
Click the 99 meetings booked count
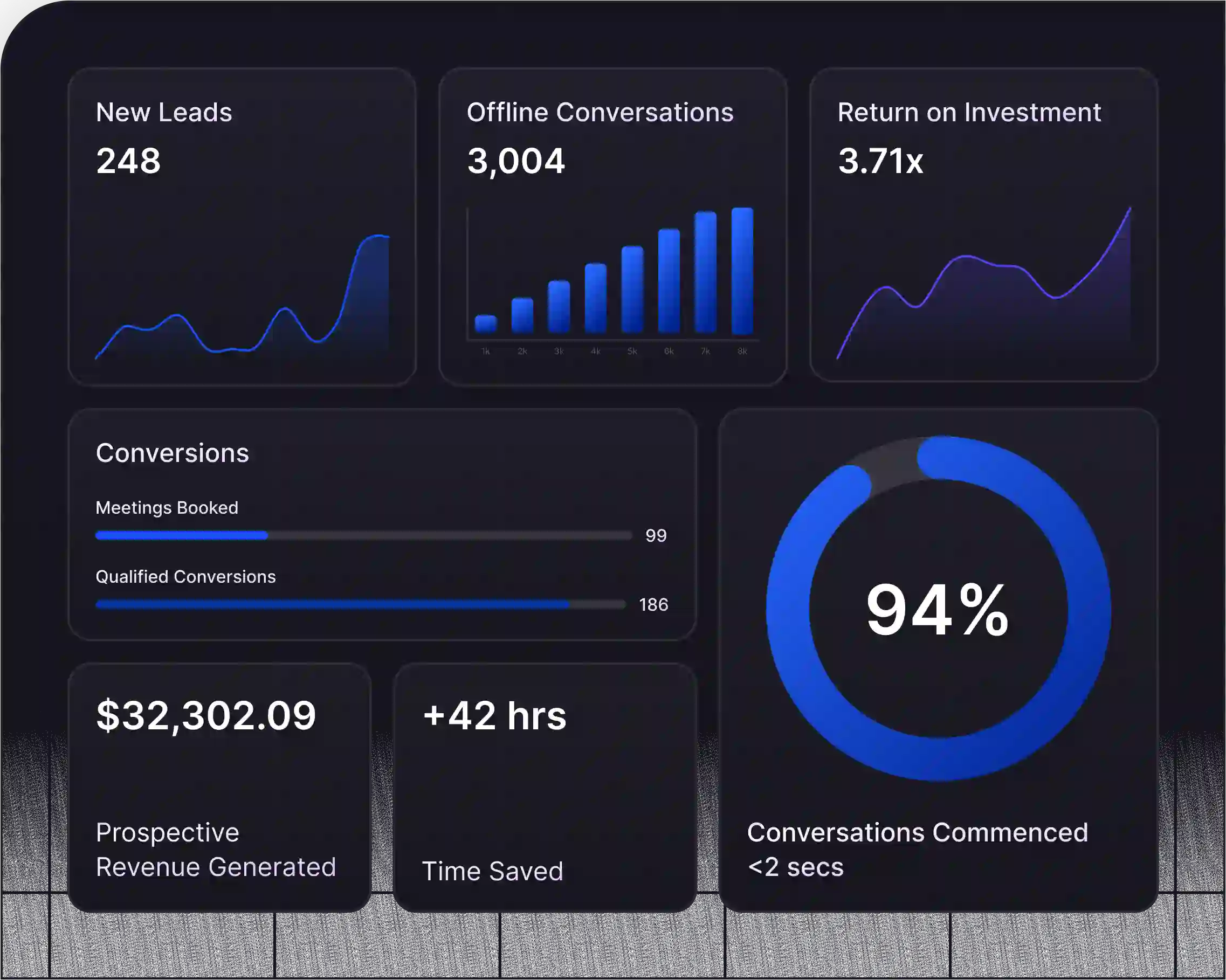(656, 535)
